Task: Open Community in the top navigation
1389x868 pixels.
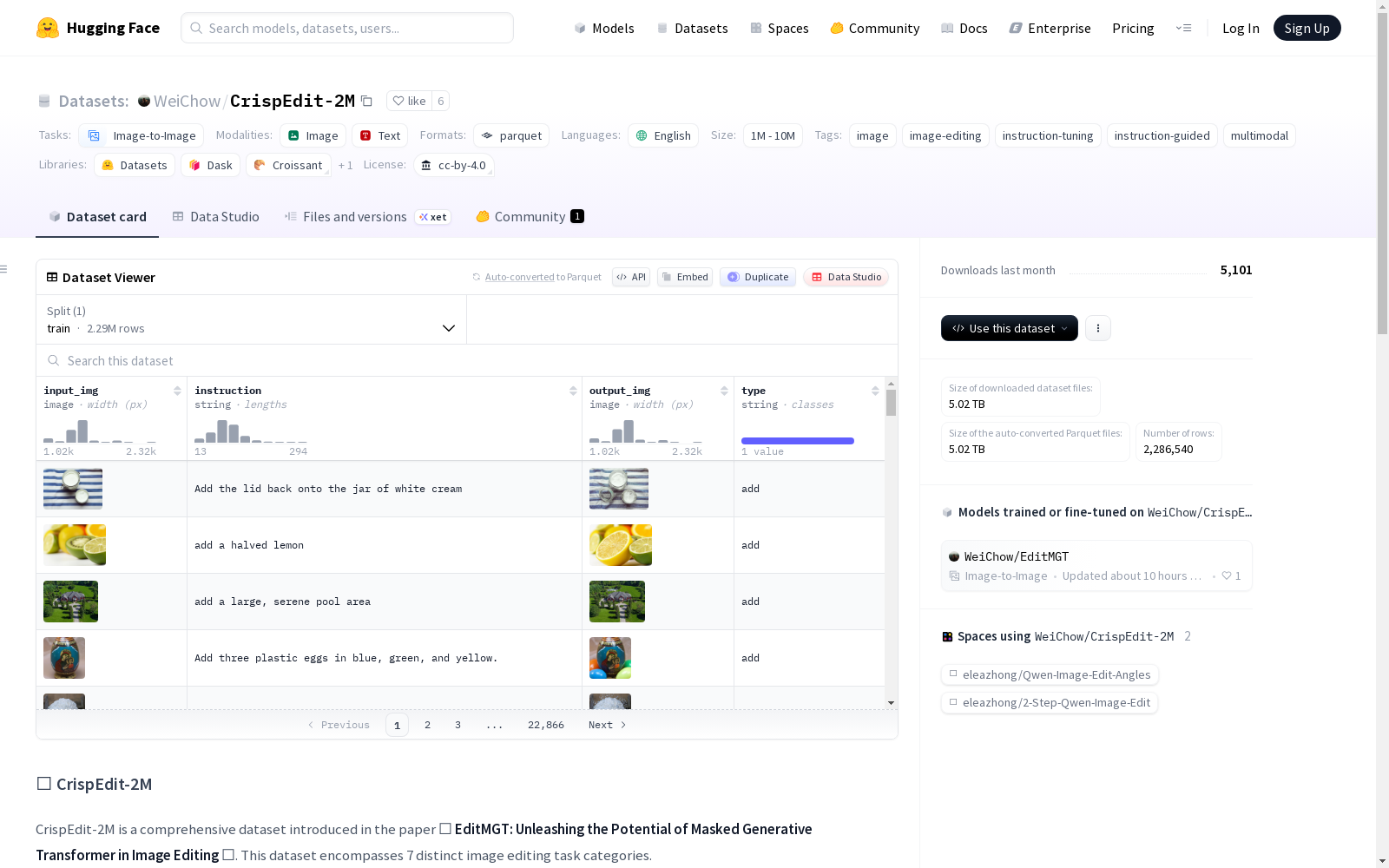Action: pos(875,28)
